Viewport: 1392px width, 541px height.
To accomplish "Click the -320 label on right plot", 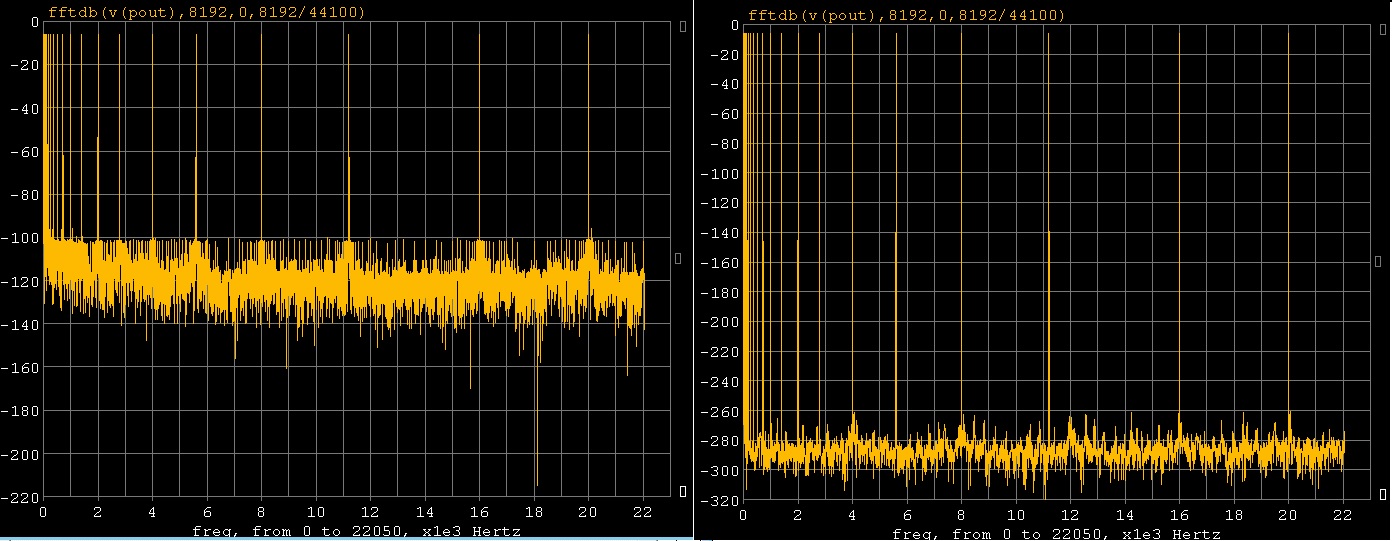I will click(x=721, y=499).
